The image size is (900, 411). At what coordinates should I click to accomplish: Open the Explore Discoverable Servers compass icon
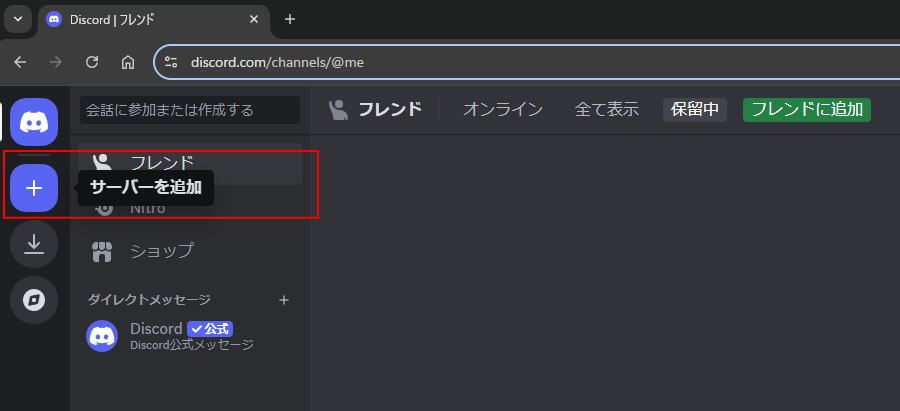(x=34, y=300)
